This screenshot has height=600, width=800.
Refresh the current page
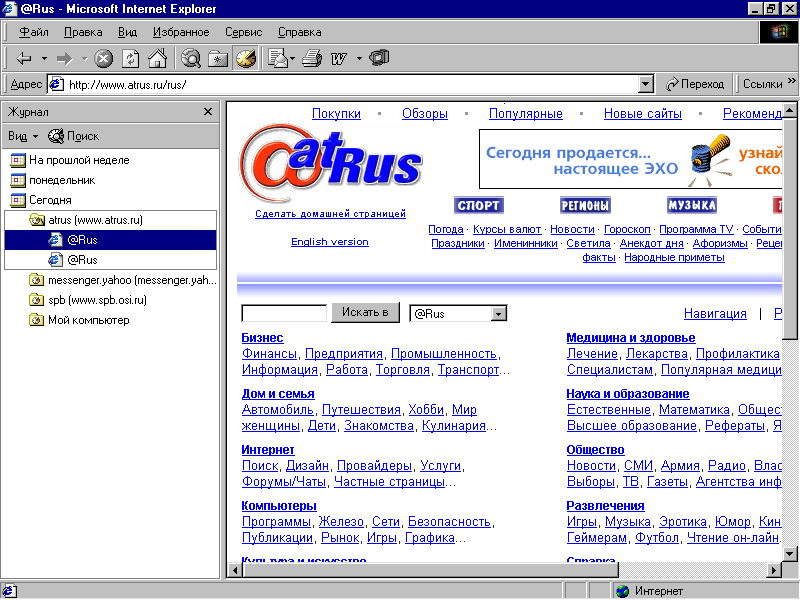(131, 59)
